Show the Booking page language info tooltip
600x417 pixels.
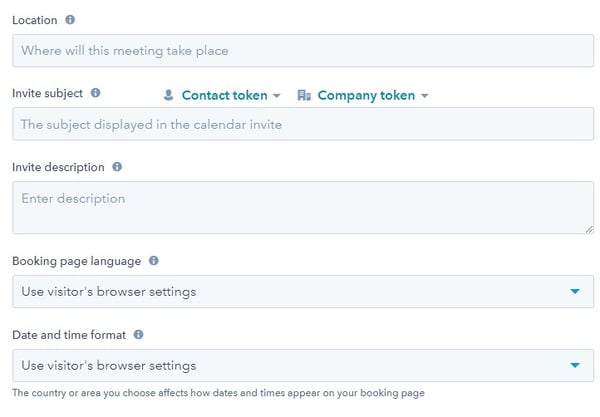(x=154, y=260)
